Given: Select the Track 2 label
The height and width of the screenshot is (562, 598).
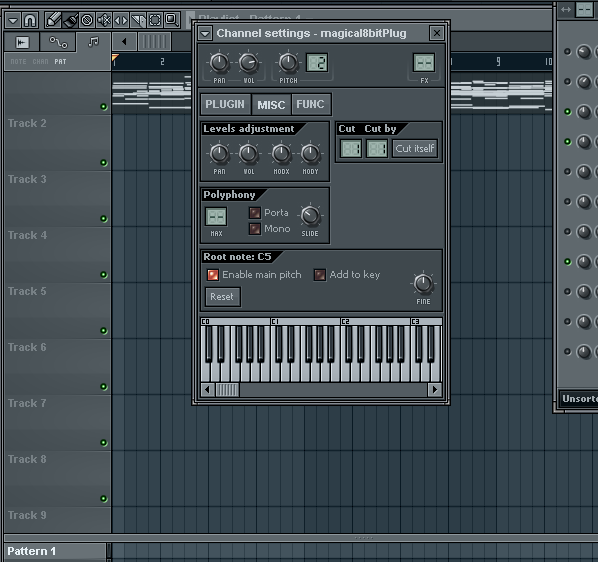Looking at the screenshot, I should click(x=27, y=124).
